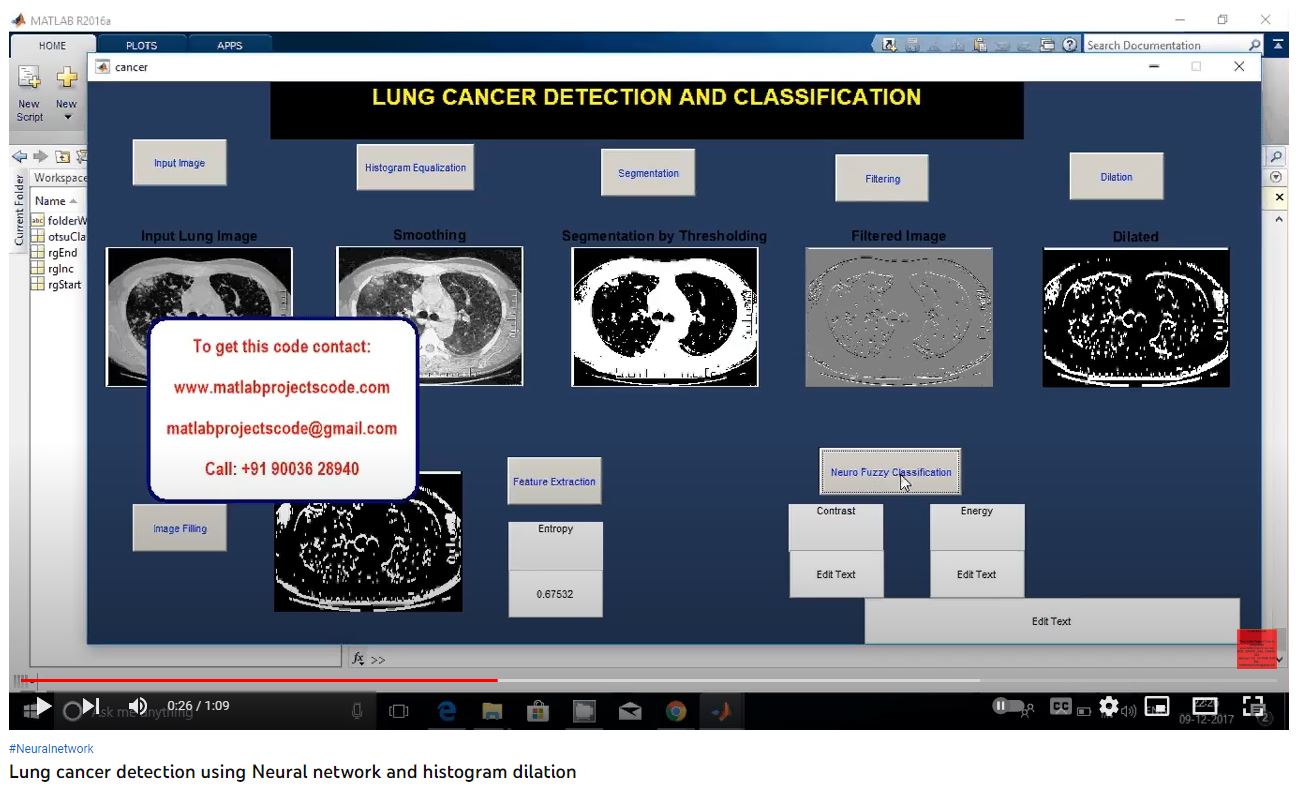Image resolution: width=1300 pixels, height=788 pixels.
Task: Mute the video volume speaker
Action: (x=138, y=706)
